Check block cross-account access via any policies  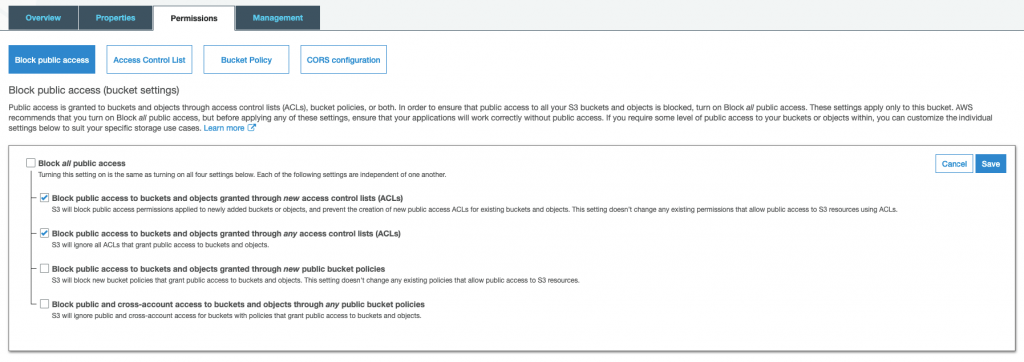pyautogui.click(x=44, y=304)
